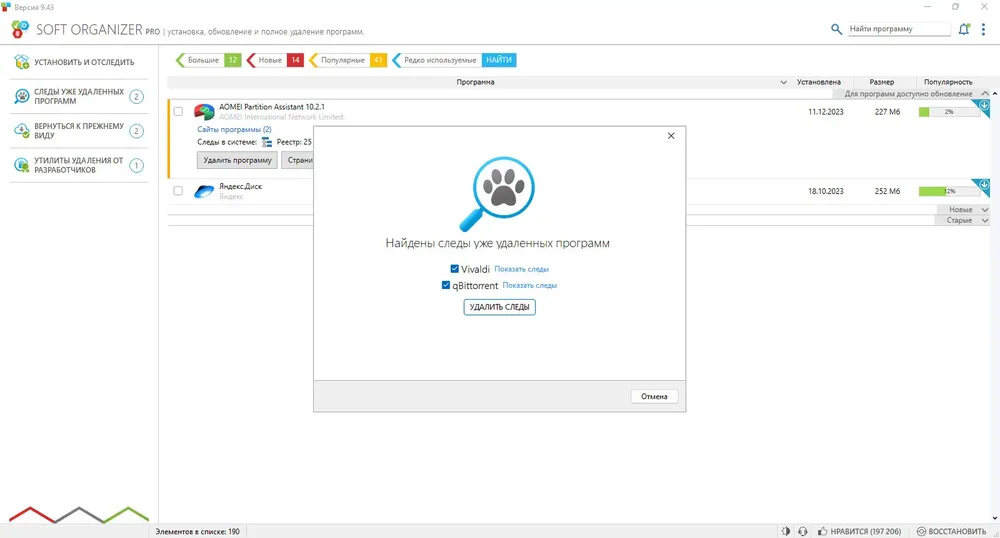Screen dimensions: 1000x538
Task: Uncheck the Vivaldi checkbox
Action: click(455, 269)
